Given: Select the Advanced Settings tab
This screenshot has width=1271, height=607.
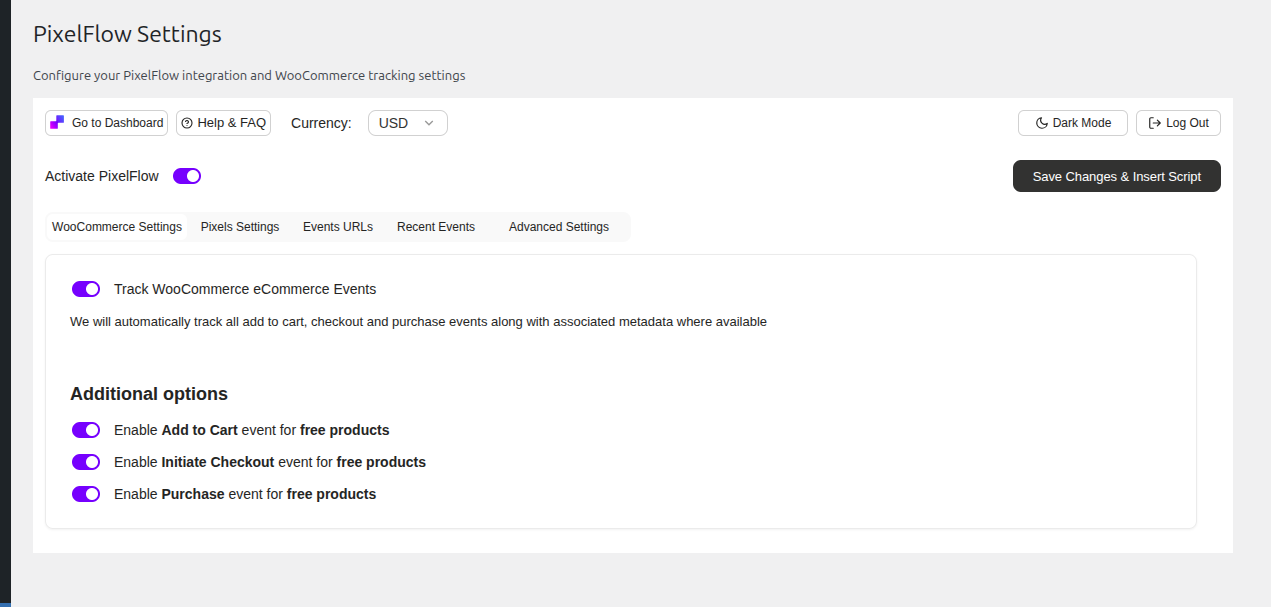Looking at the screenshot, I should [559, 226].
